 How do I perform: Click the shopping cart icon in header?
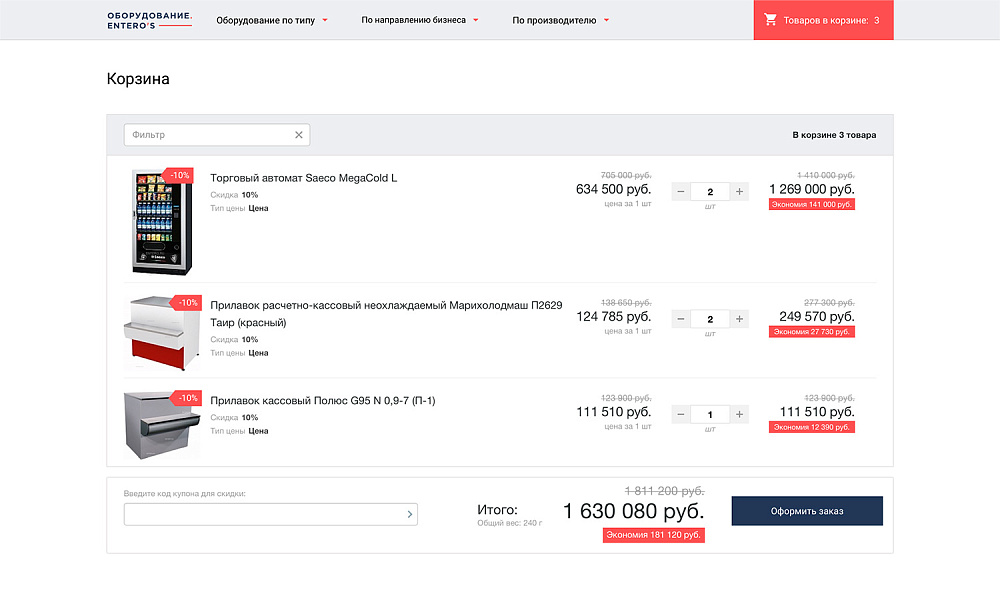[x=770, y=20]
